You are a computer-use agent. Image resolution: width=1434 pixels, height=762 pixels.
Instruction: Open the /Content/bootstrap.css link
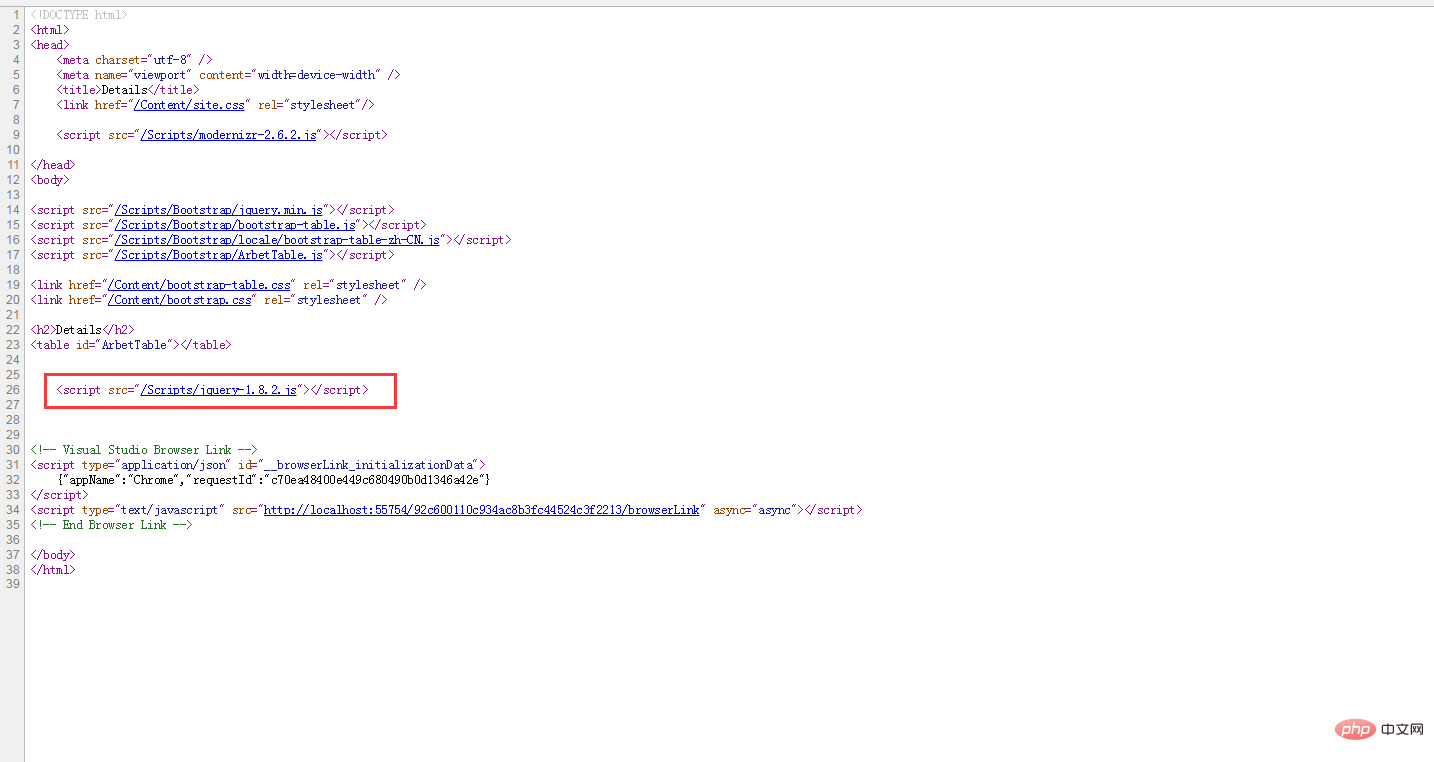point(180,300)
